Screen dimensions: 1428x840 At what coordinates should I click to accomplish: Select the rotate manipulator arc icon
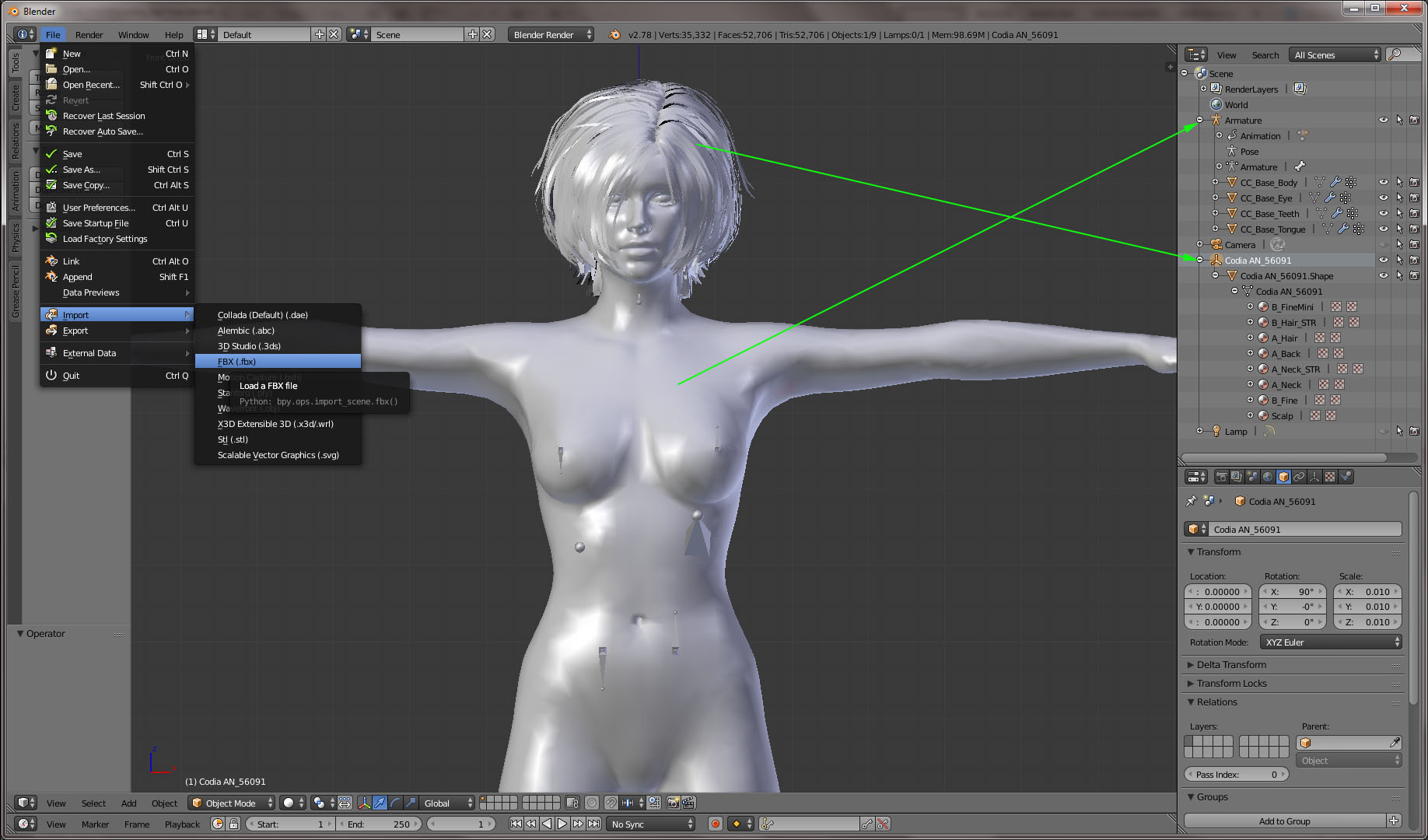[395, 803]
